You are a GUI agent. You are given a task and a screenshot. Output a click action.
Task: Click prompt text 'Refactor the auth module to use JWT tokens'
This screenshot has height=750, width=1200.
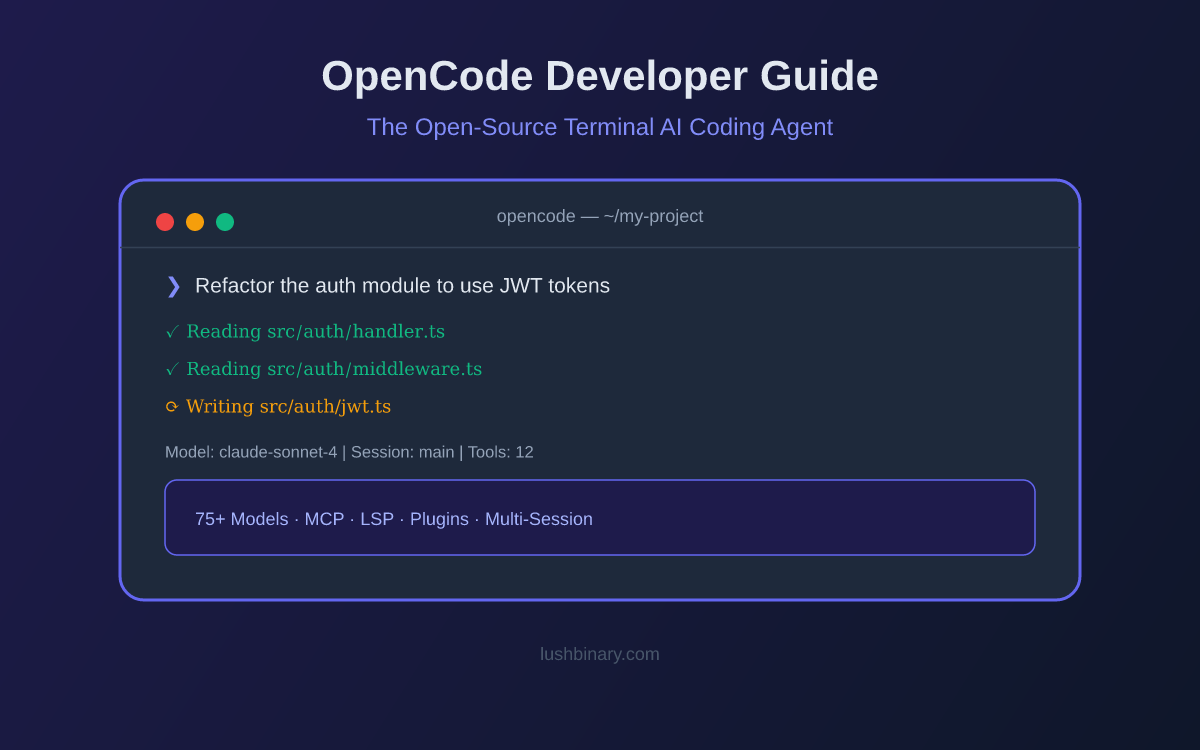[x=402, y=286]
